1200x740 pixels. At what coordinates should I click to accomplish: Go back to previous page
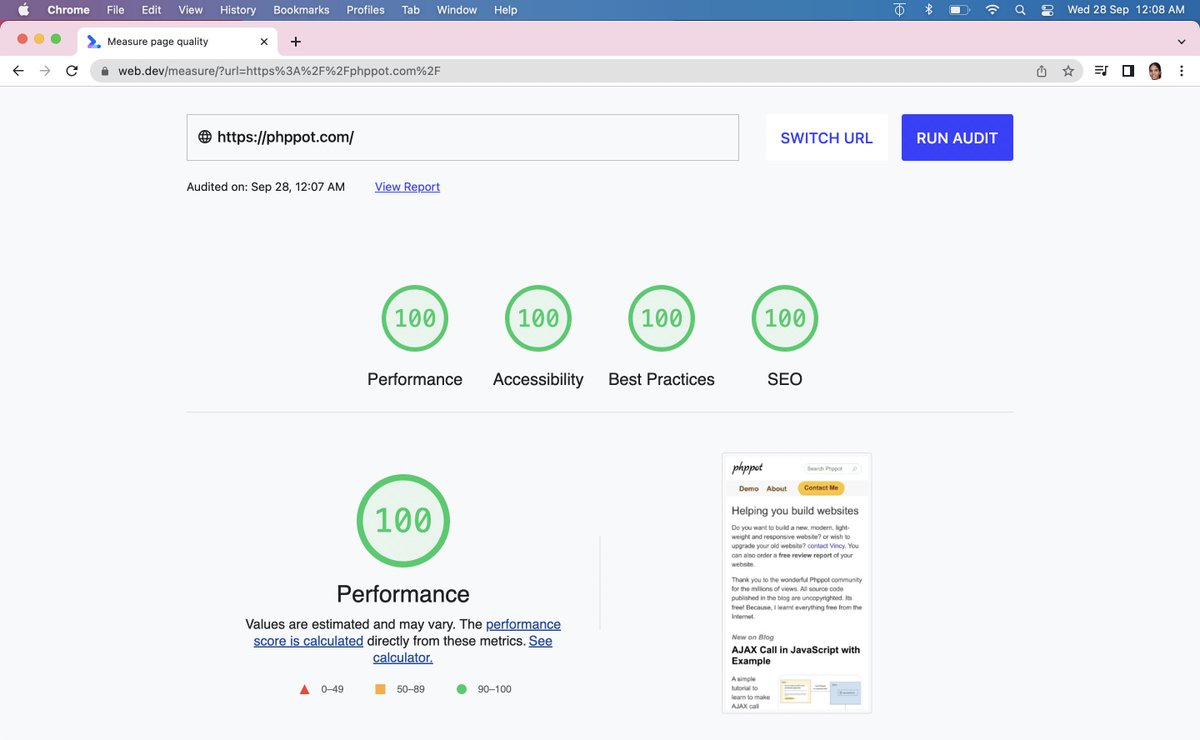click(x=18, y=71)
